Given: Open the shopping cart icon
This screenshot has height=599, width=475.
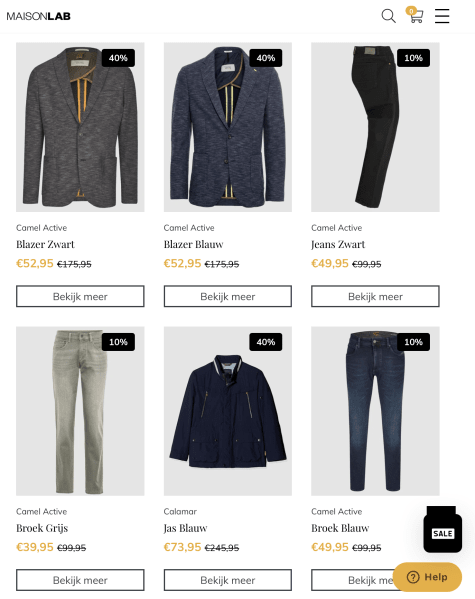Looking at the screenshot, I should (415, 15).
